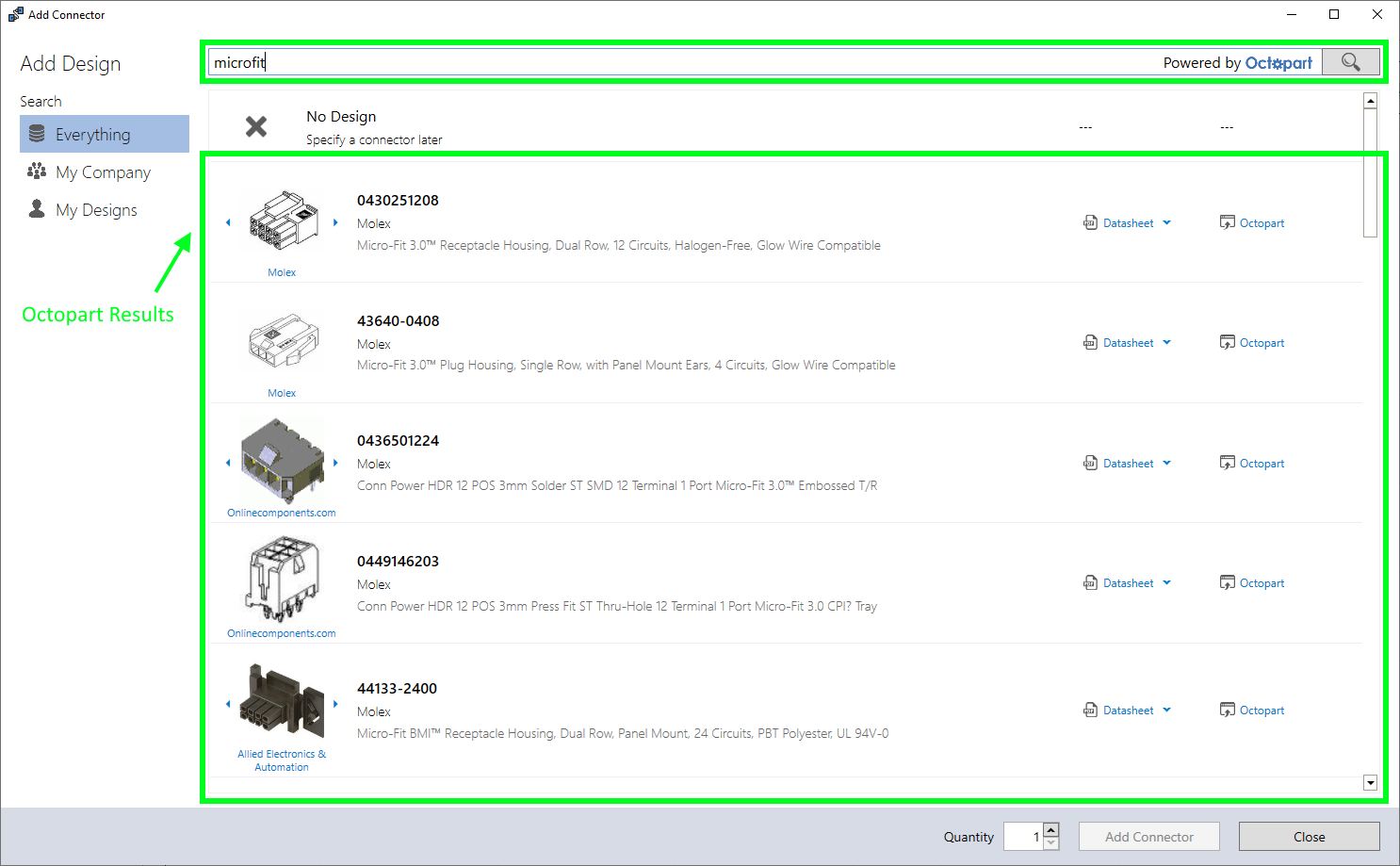Select the Everything search scope

[x=105, y=134]
